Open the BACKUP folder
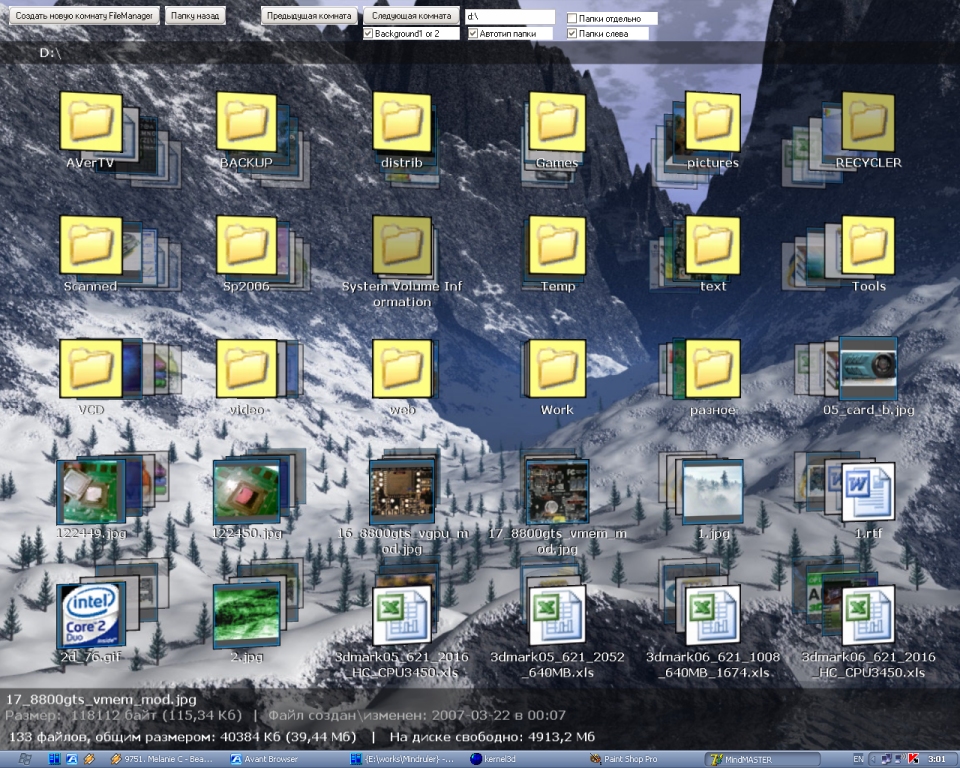This screenshot has width=960, height=768. pyautogui.click(x=247, y=122)
